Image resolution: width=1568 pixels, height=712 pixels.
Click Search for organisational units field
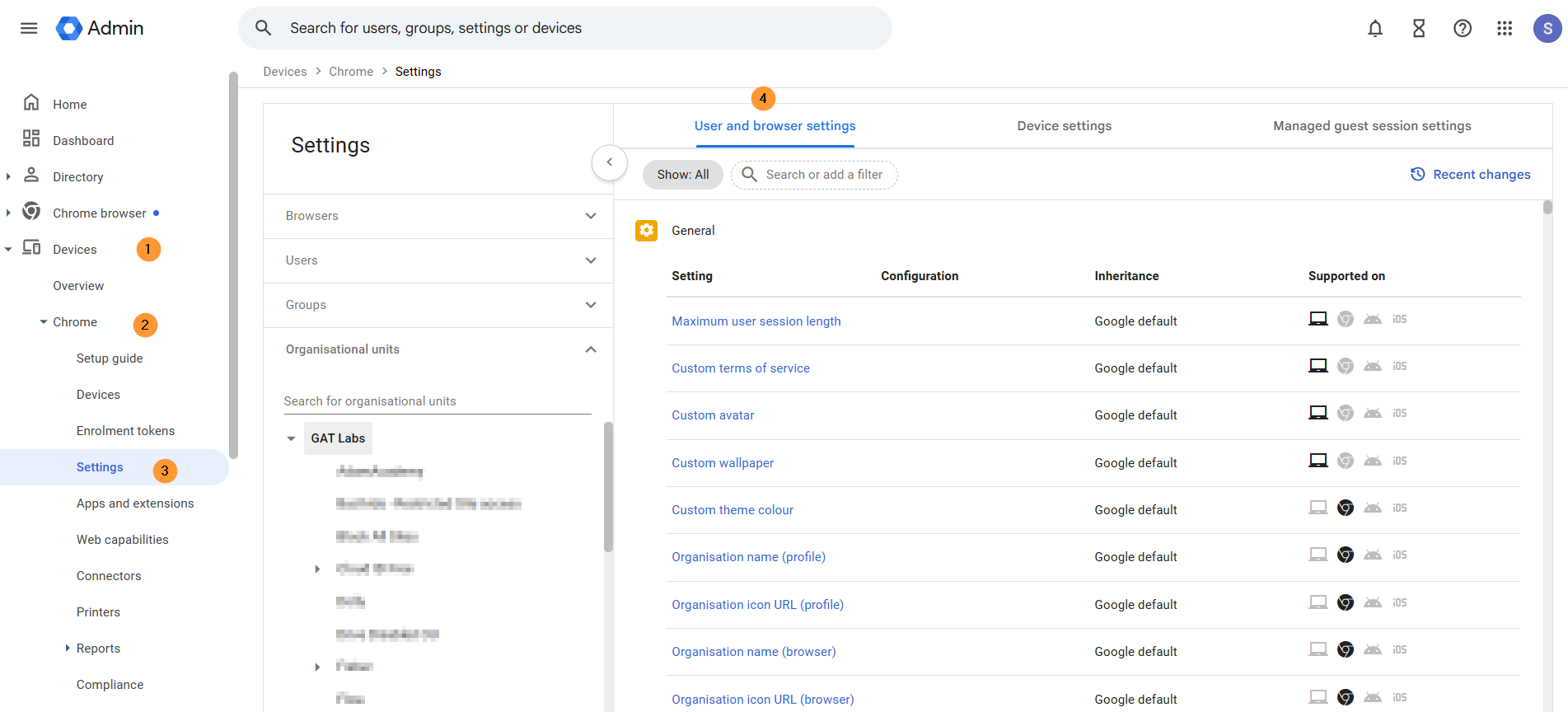[438, 401]
